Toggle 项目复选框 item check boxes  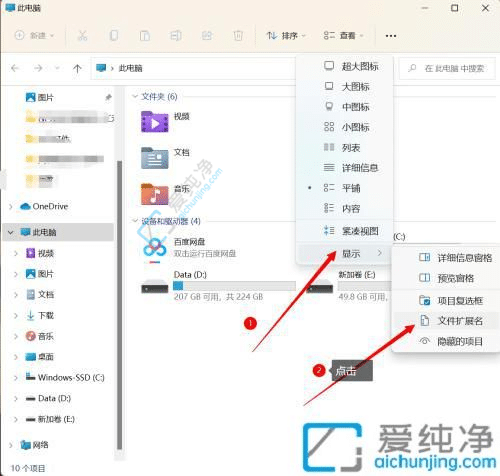[x=446, y=301]
